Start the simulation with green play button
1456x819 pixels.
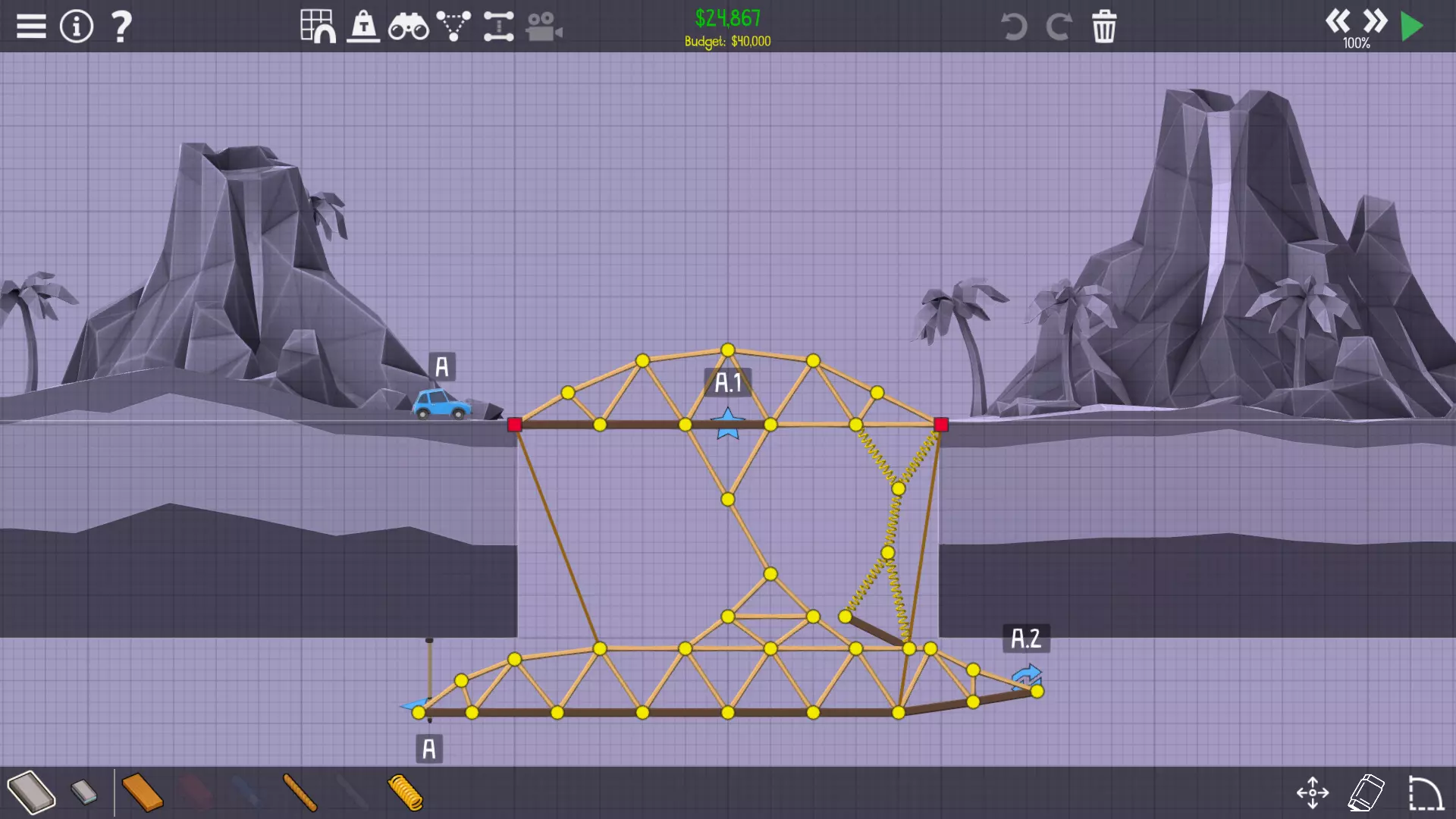point(1412,27)
